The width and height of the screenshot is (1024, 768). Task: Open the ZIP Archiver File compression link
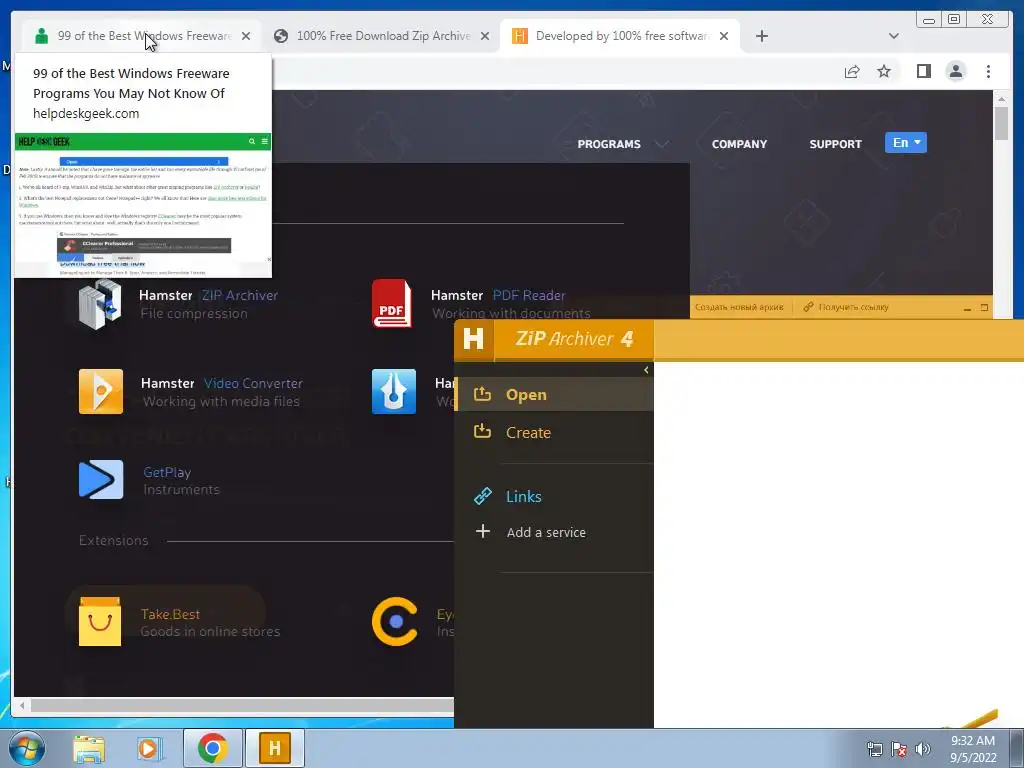208,304
